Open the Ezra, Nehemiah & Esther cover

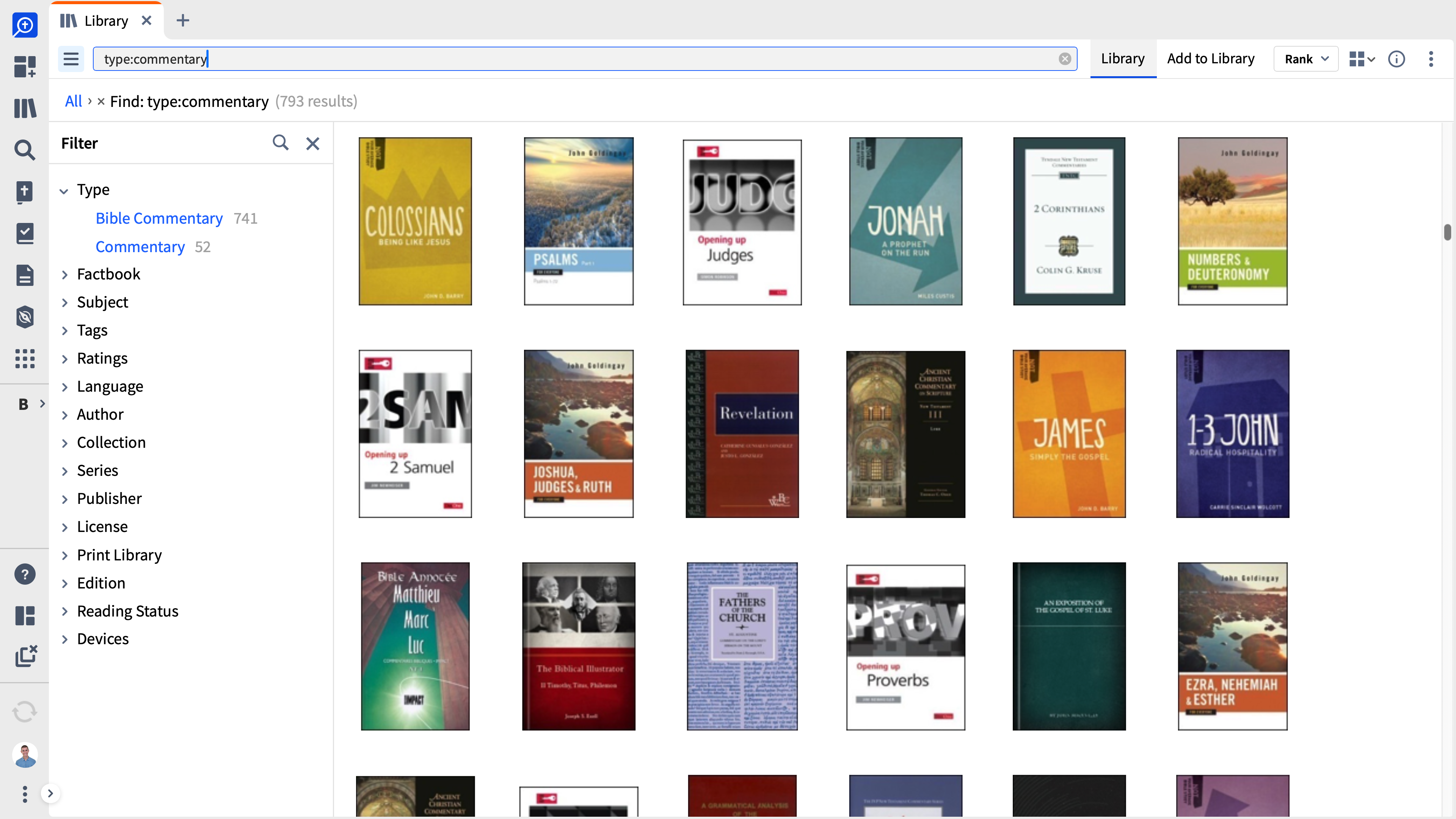click(1232, 646)
